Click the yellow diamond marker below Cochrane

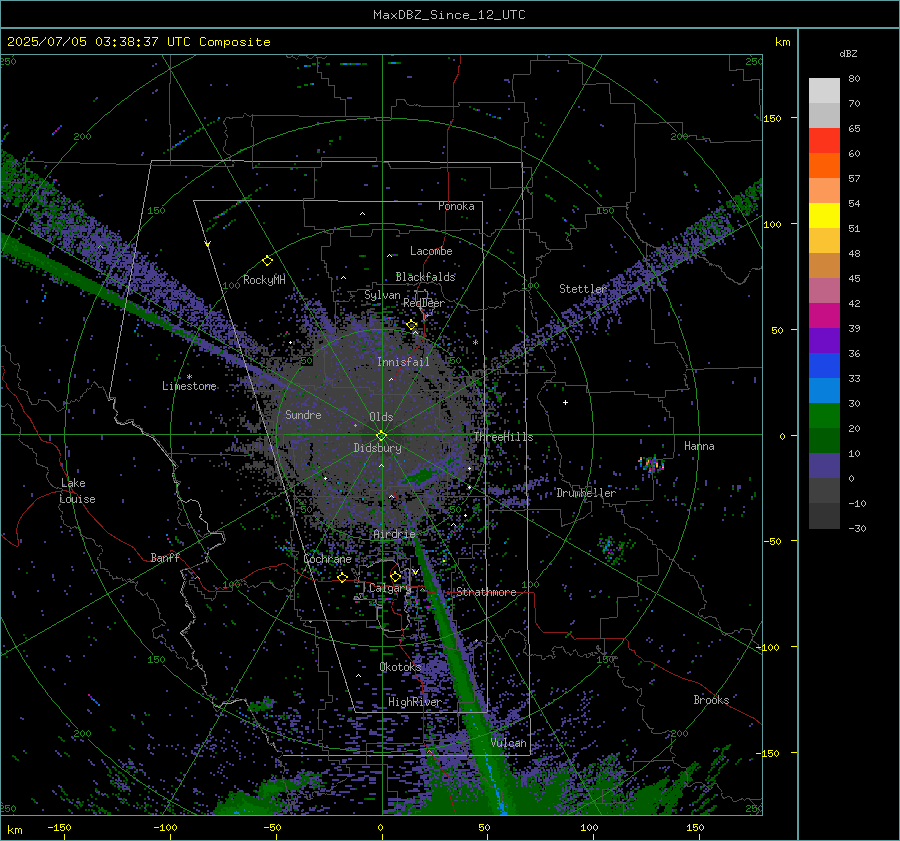click(x=342, y=577)
